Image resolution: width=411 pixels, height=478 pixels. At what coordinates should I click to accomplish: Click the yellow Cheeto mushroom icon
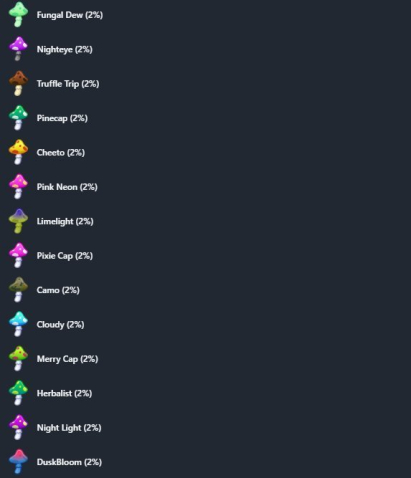18,152
